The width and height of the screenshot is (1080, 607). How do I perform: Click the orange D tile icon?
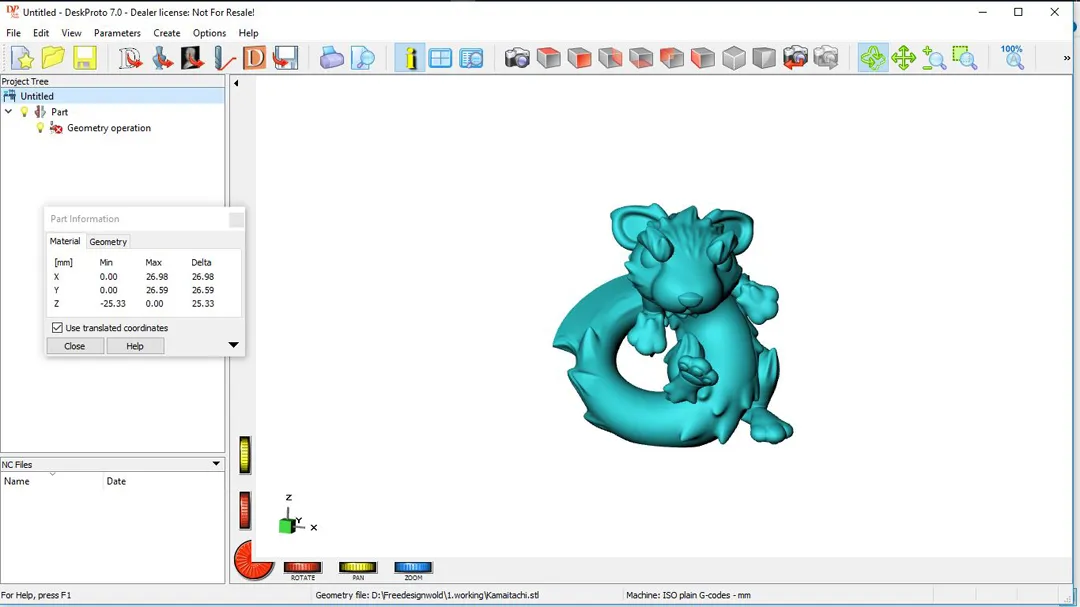(254, 59)
